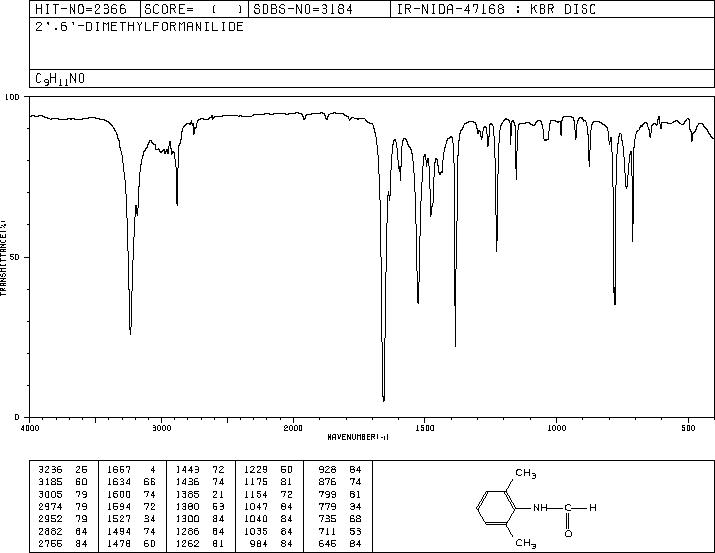The image size is (715, 553).
Task: Select IR-NIDA-47168 : KBR DISC label
Action: point(496,9)
